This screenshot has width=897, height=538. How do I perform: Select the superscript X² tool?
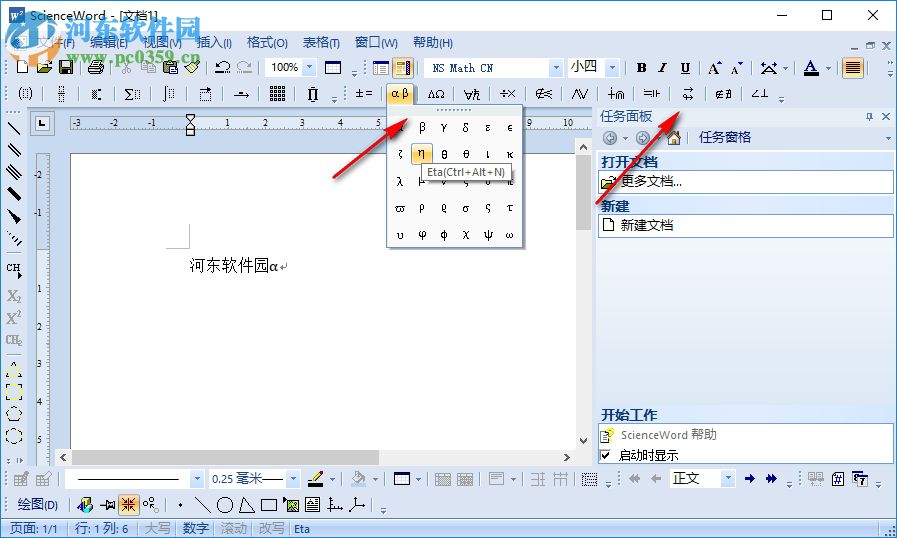(x=14, y=318)
